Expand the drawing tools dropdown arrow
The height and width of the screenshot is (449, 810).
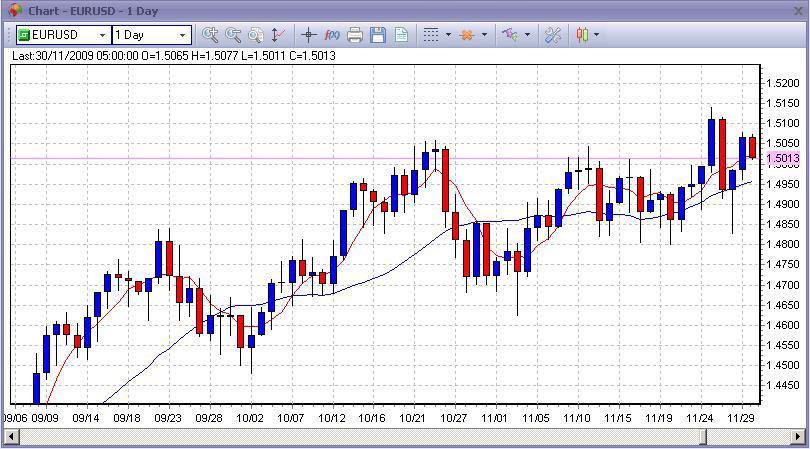pos(527,35)
